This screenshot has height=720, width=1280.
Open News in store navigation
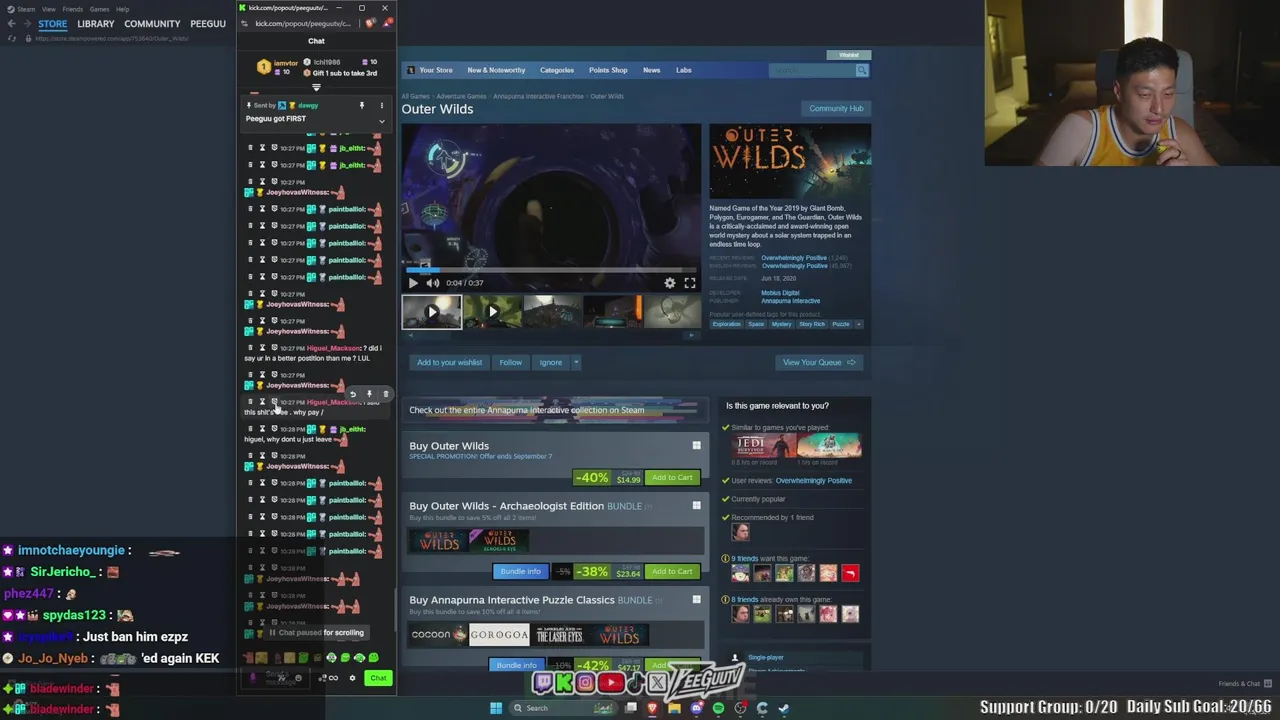(652, 70)
